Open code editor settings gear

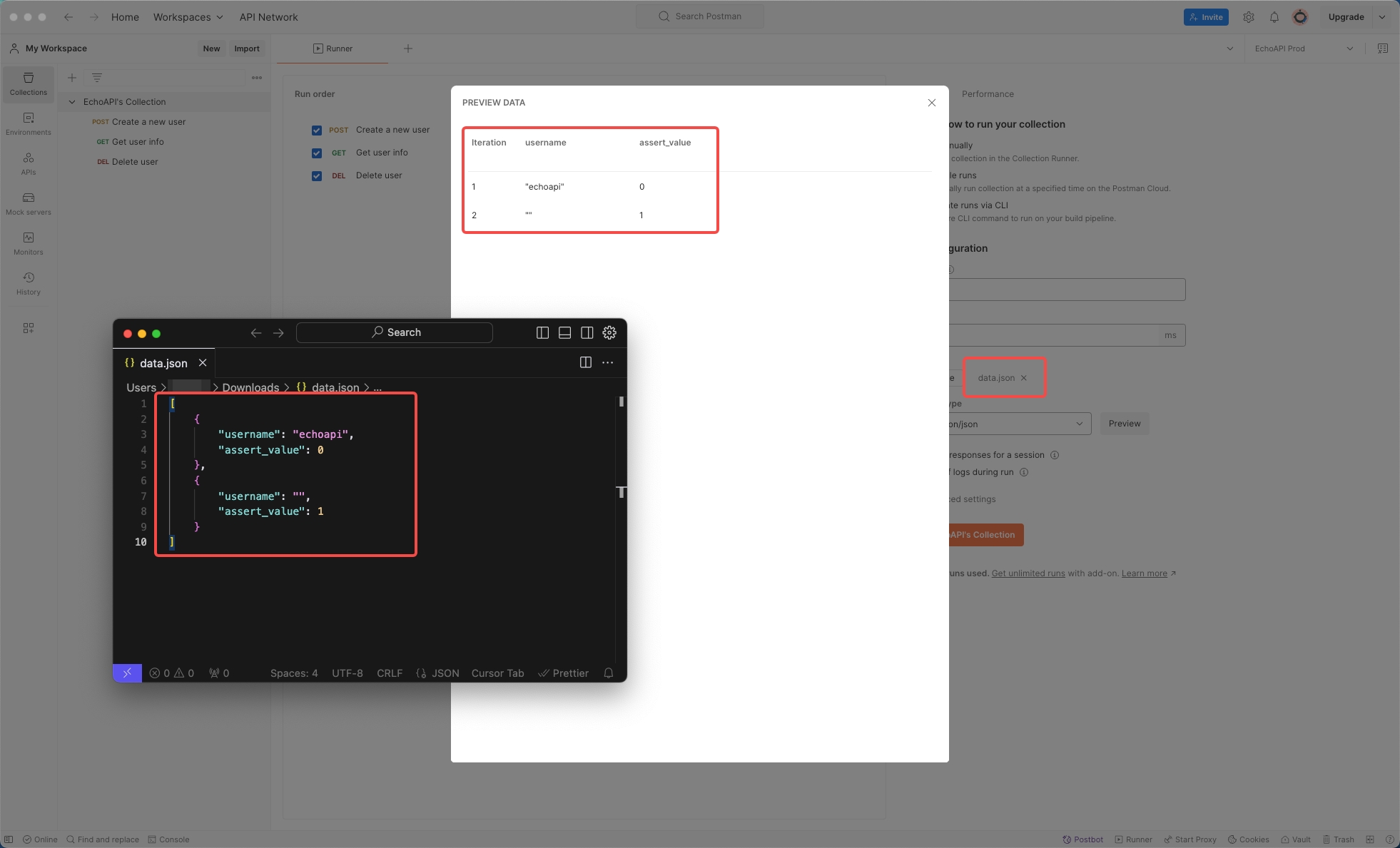pyautogui.click(x=609, y=333)
